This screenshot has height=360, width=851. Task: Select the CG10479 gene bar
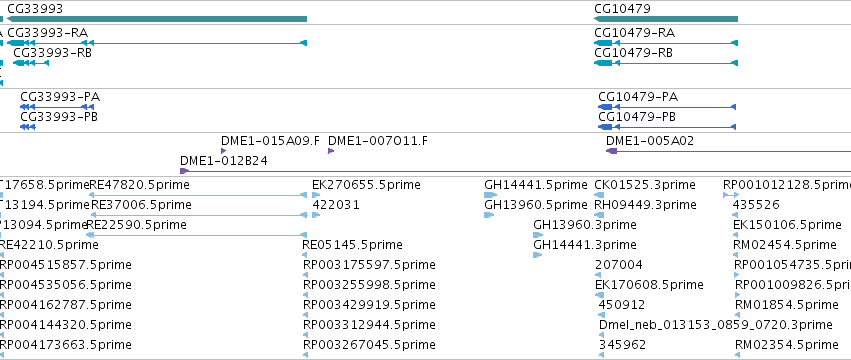(666, 19)
